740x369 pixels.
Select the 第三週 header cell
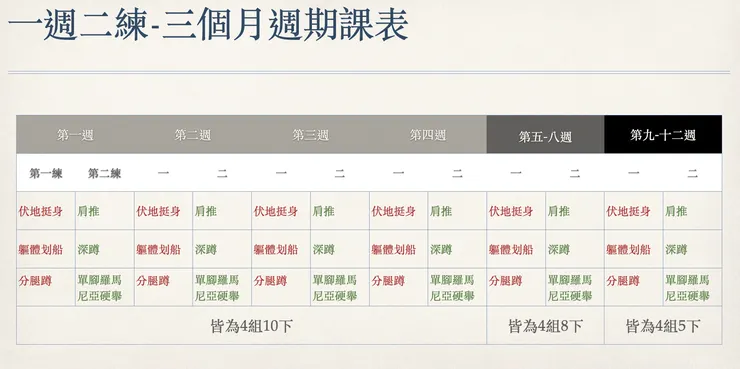pos(310,135)
